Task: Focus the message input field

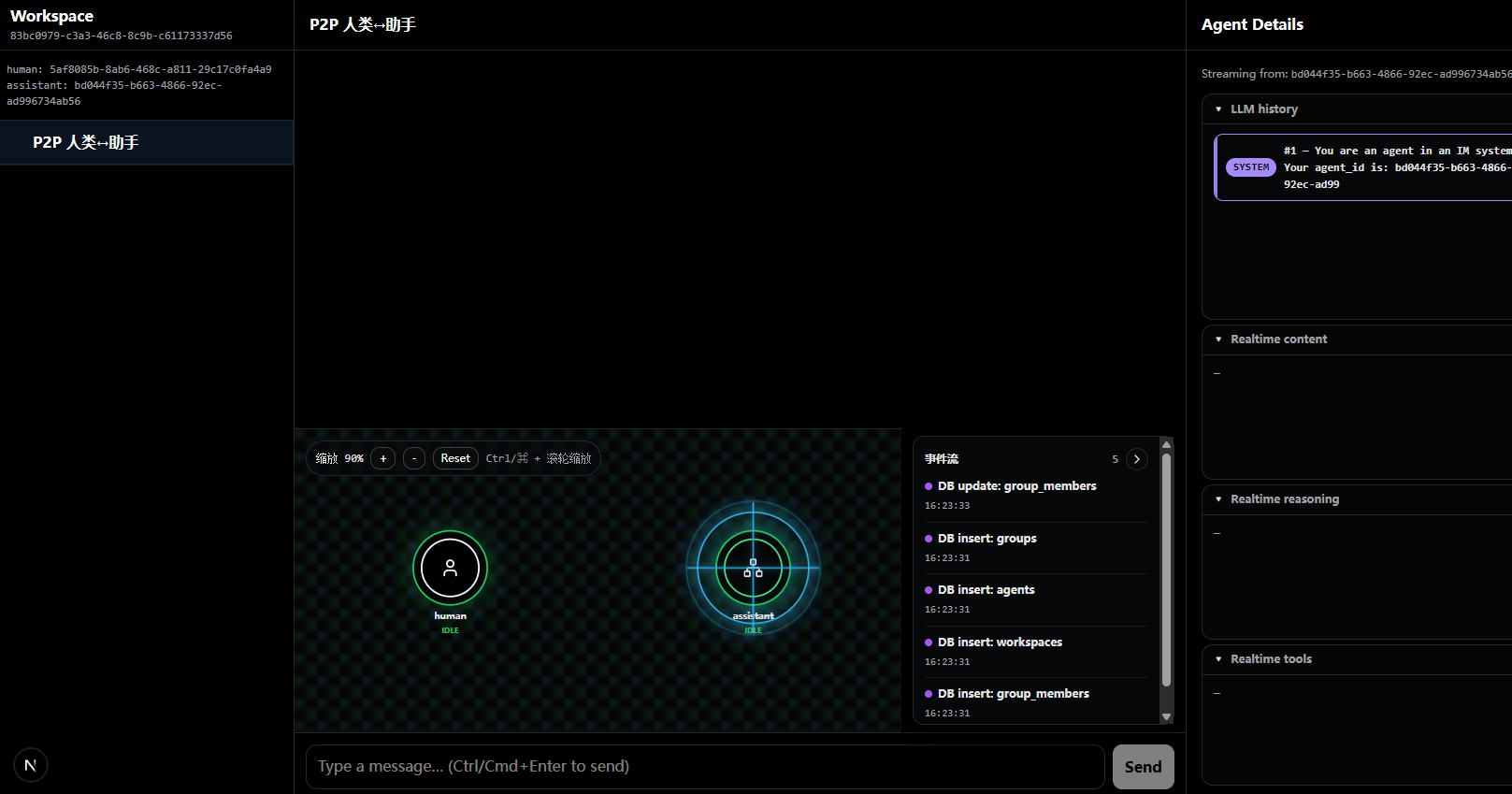Action: [705, 767]
